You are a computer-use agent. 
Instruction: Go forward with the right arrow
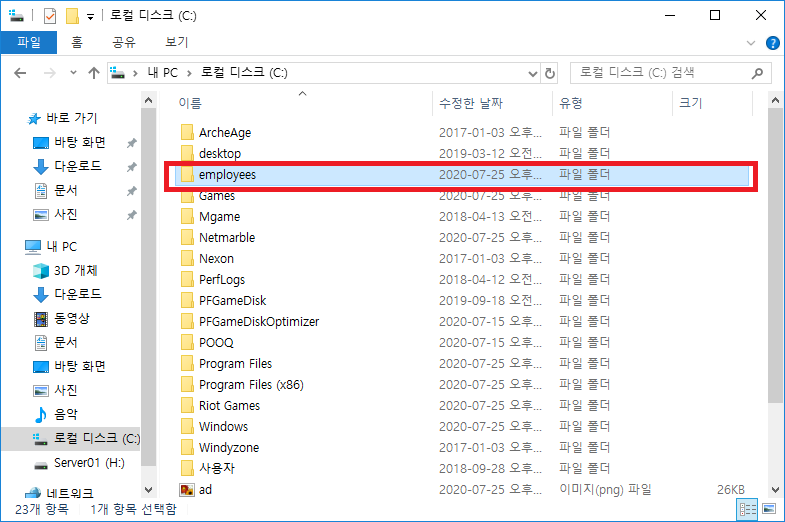pyautogui.click(x=50, y=73)
